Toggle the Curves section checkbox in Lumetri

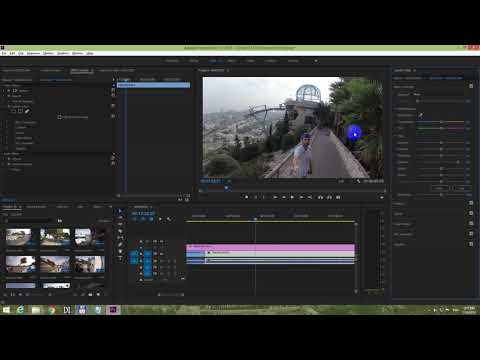coord(471,213)
